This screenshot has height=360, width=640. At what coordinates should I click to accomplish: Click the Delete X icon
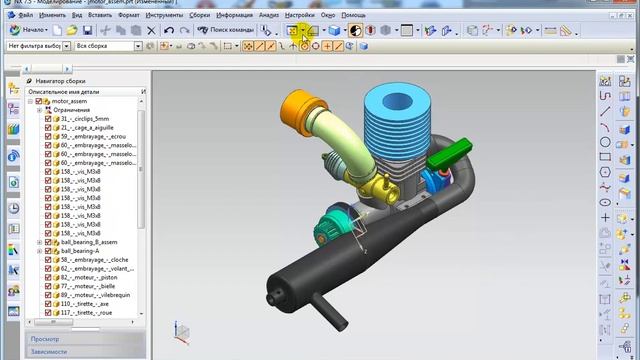(151, 30)
